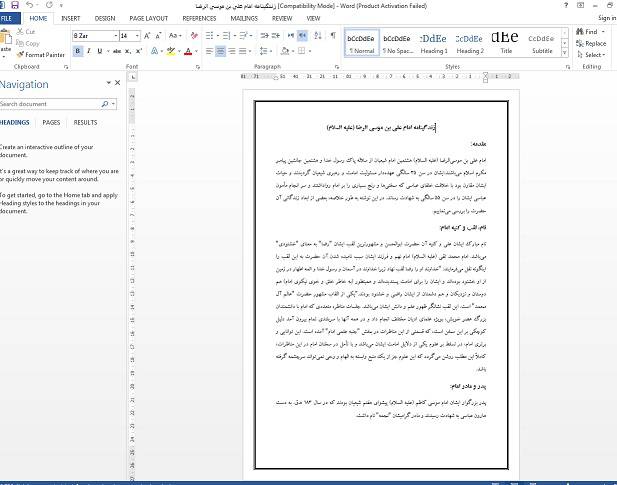Switch to the REFERENCES ribbon tab
617x485 pixels.
click(x=200, y=18)
